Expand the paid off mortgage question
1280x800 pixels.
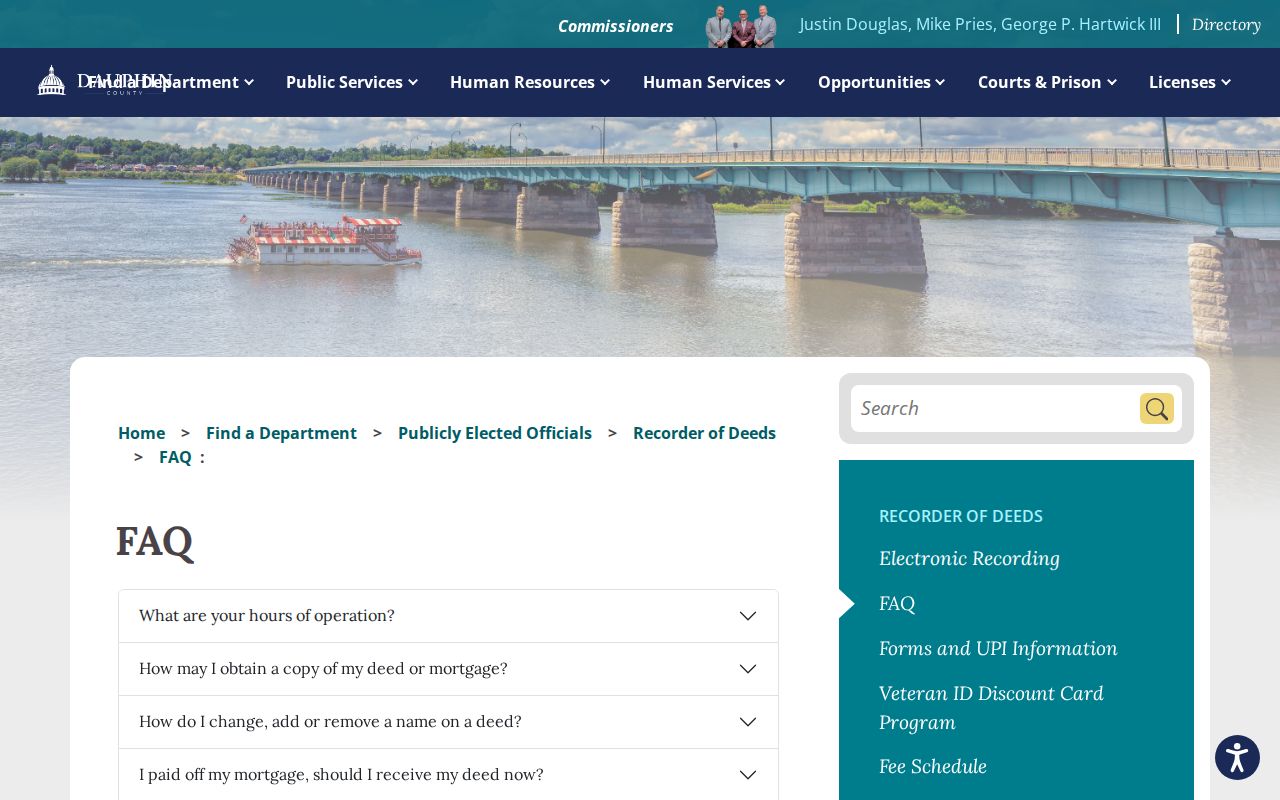click(448, 775)
